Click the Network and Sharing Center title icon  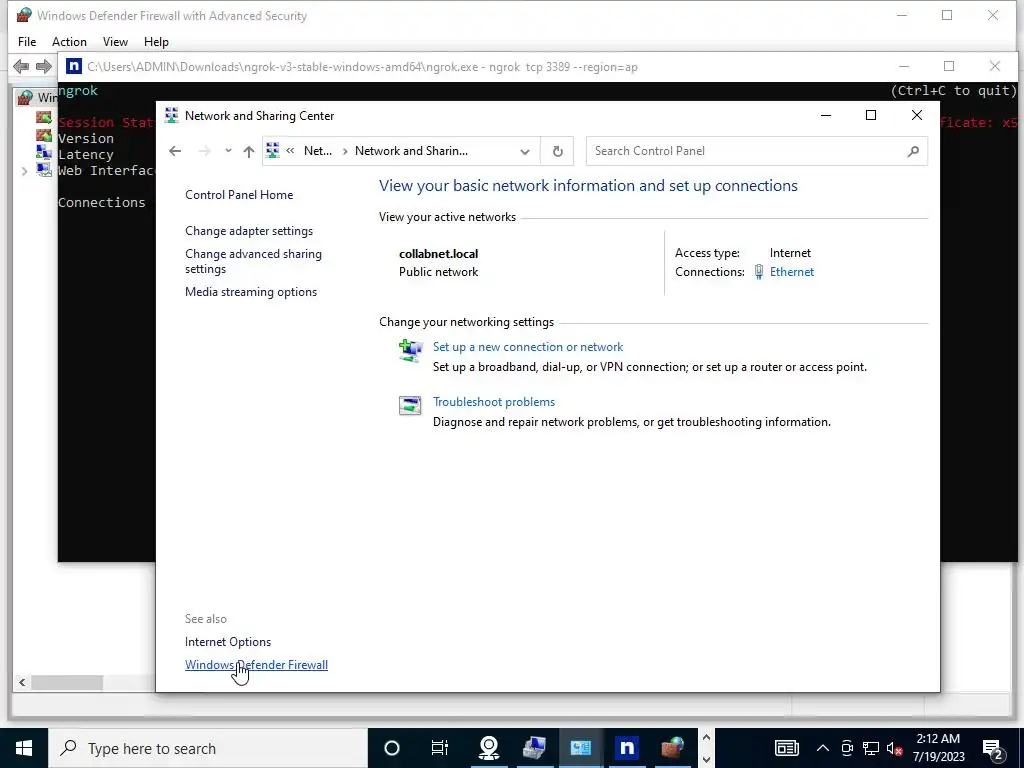171,116
